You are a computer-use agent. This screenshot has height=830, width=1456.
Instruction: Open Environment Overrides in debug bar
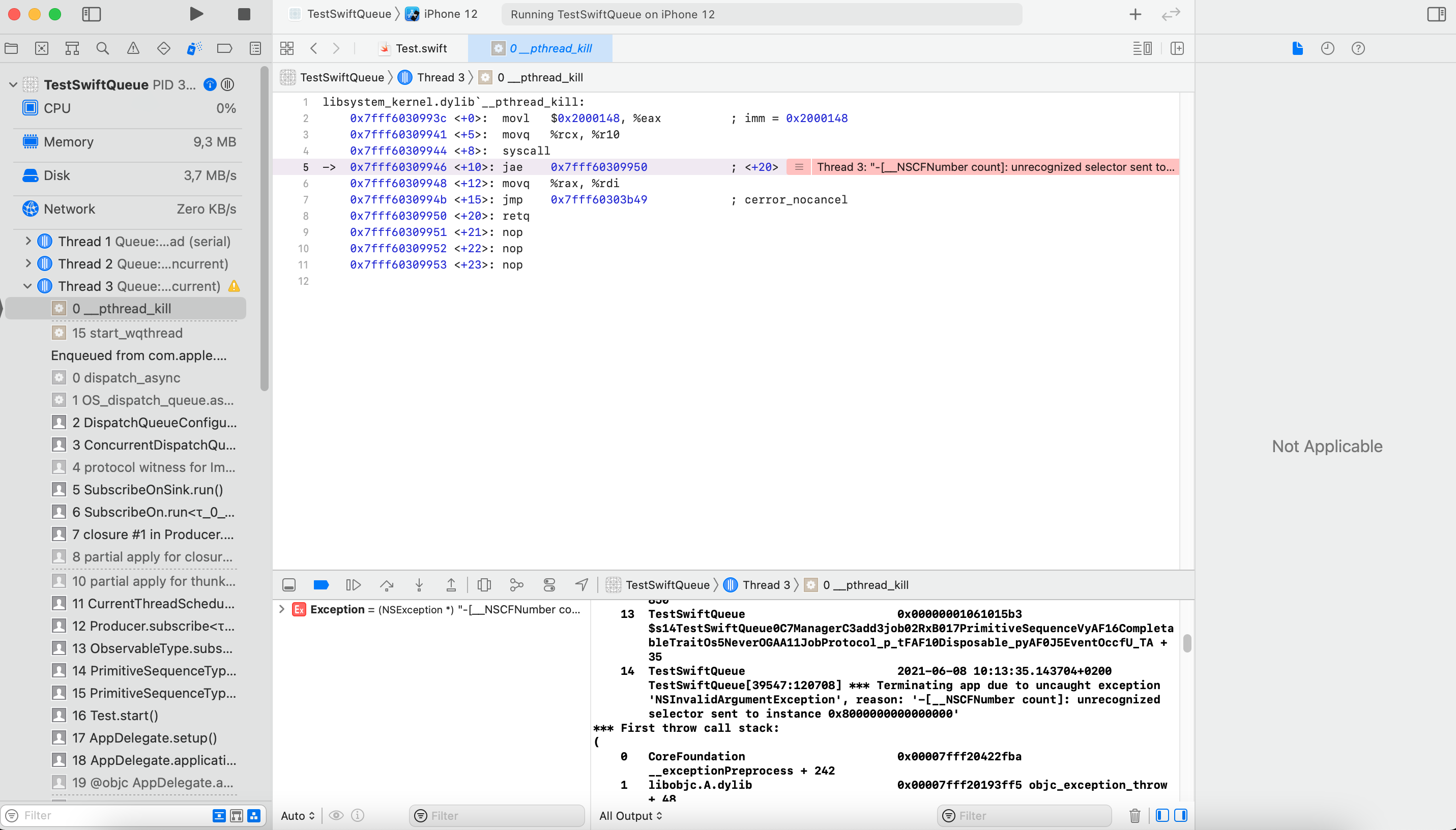pos(549,584)
